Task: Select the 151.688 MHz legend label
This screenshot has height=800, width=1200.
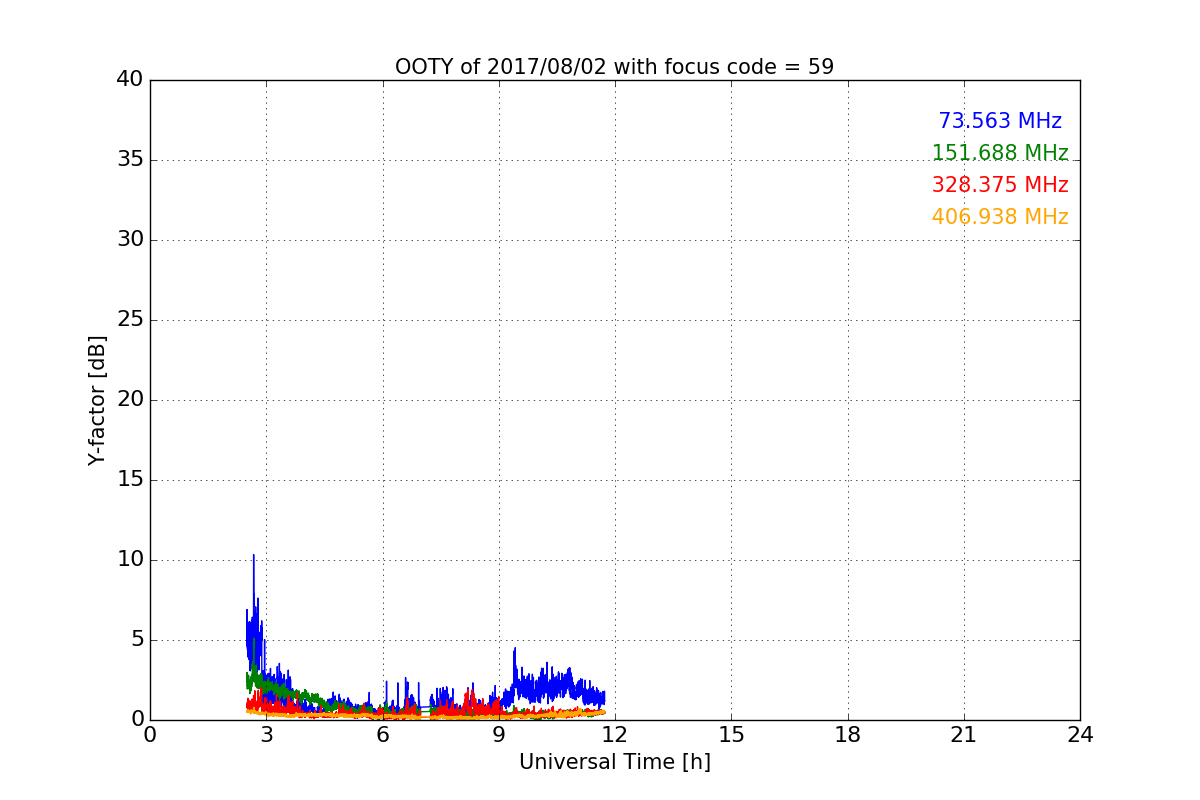Action: [1000, 153]
